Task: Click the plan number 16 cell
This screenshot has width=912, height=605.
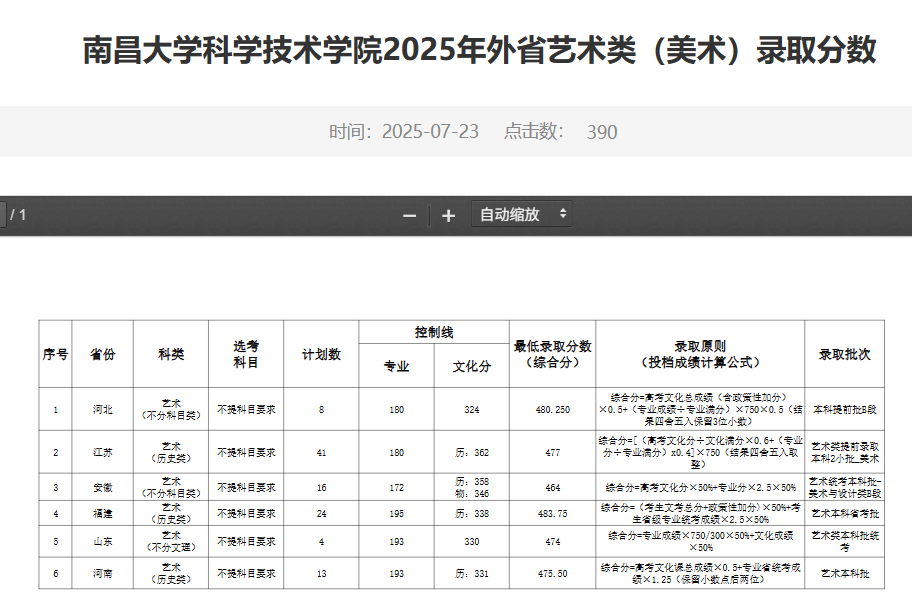Action: pyautogui.click(x=321, y=487)
